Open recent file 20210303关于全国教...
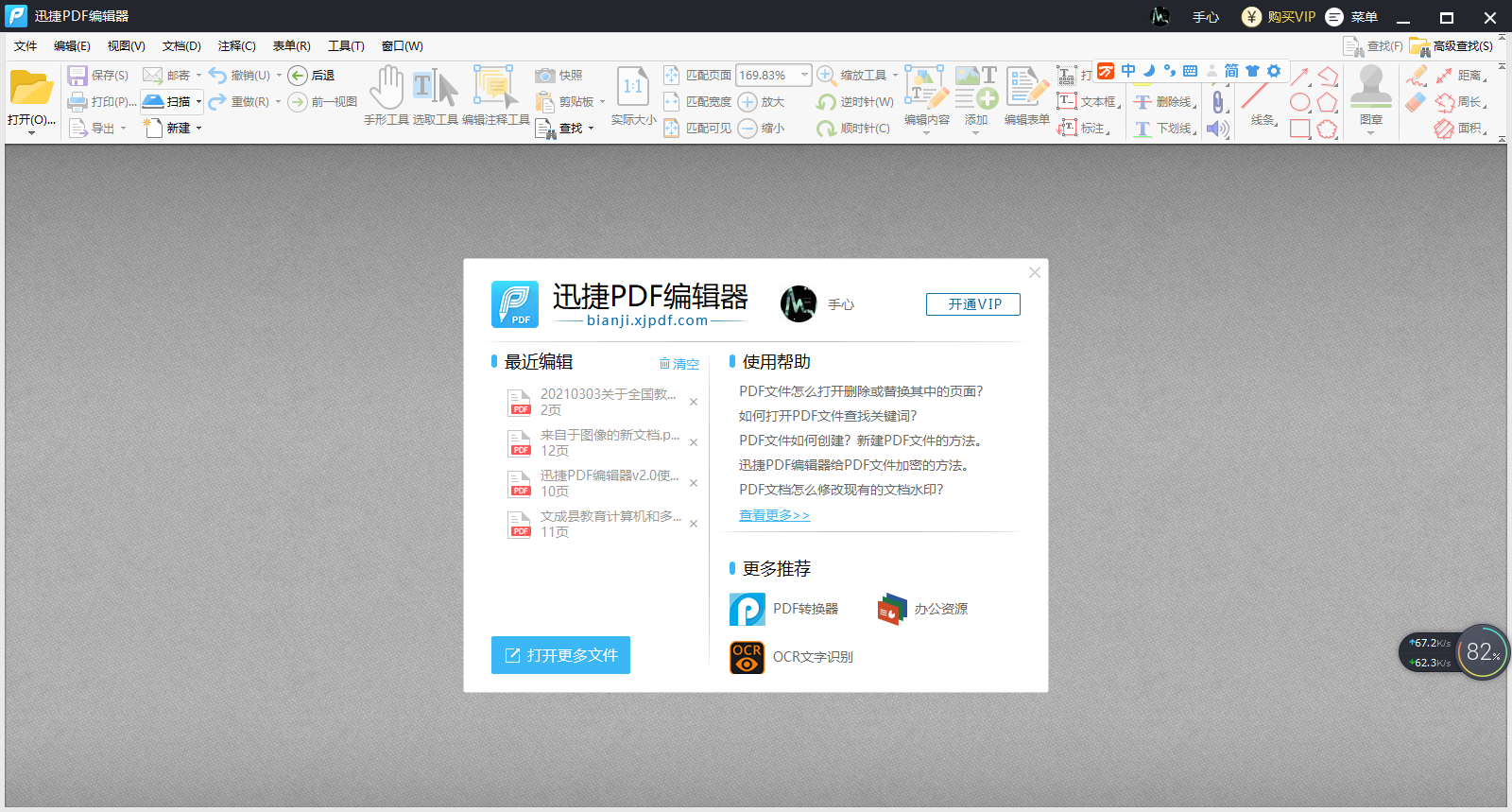The width and height of the screenshot is (1512, 812). pos(594,402)
